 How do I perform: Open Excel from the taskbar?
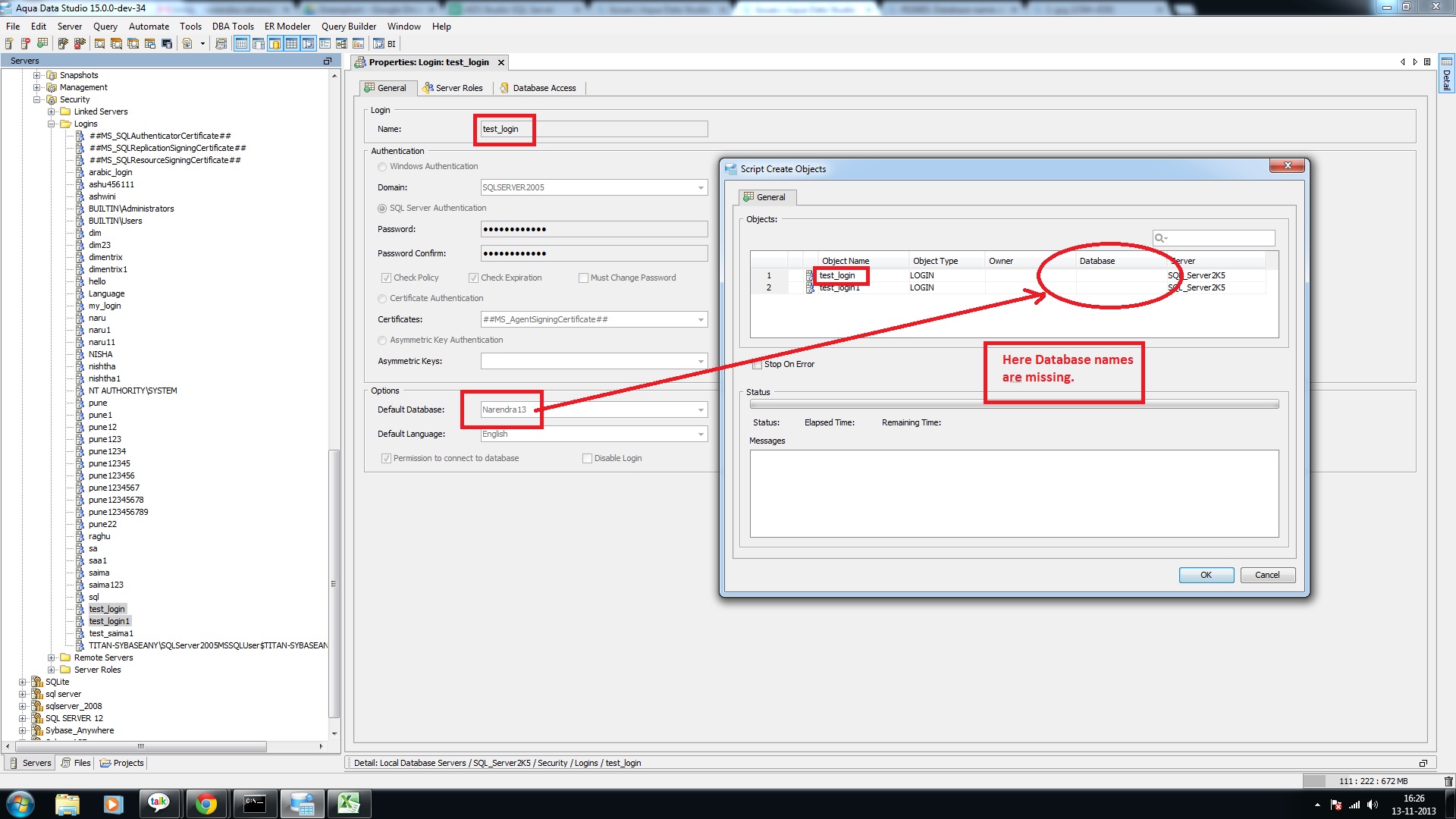pos(348,804)
